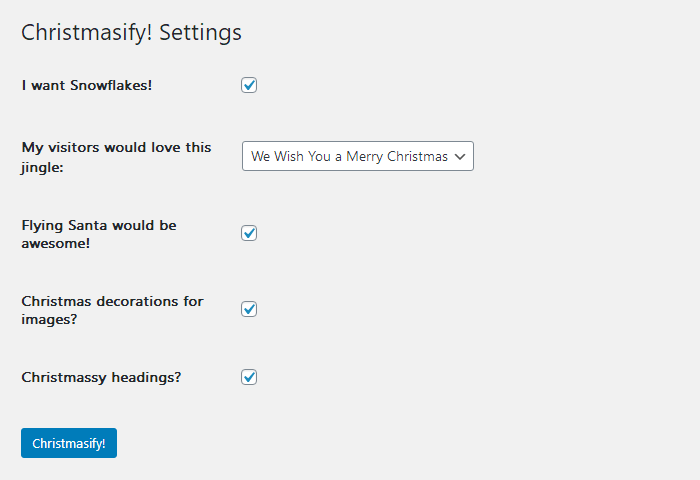
Task: Click the "I want Snowflakes!" label
Action: pyautogui.click(x=87, y=85)
